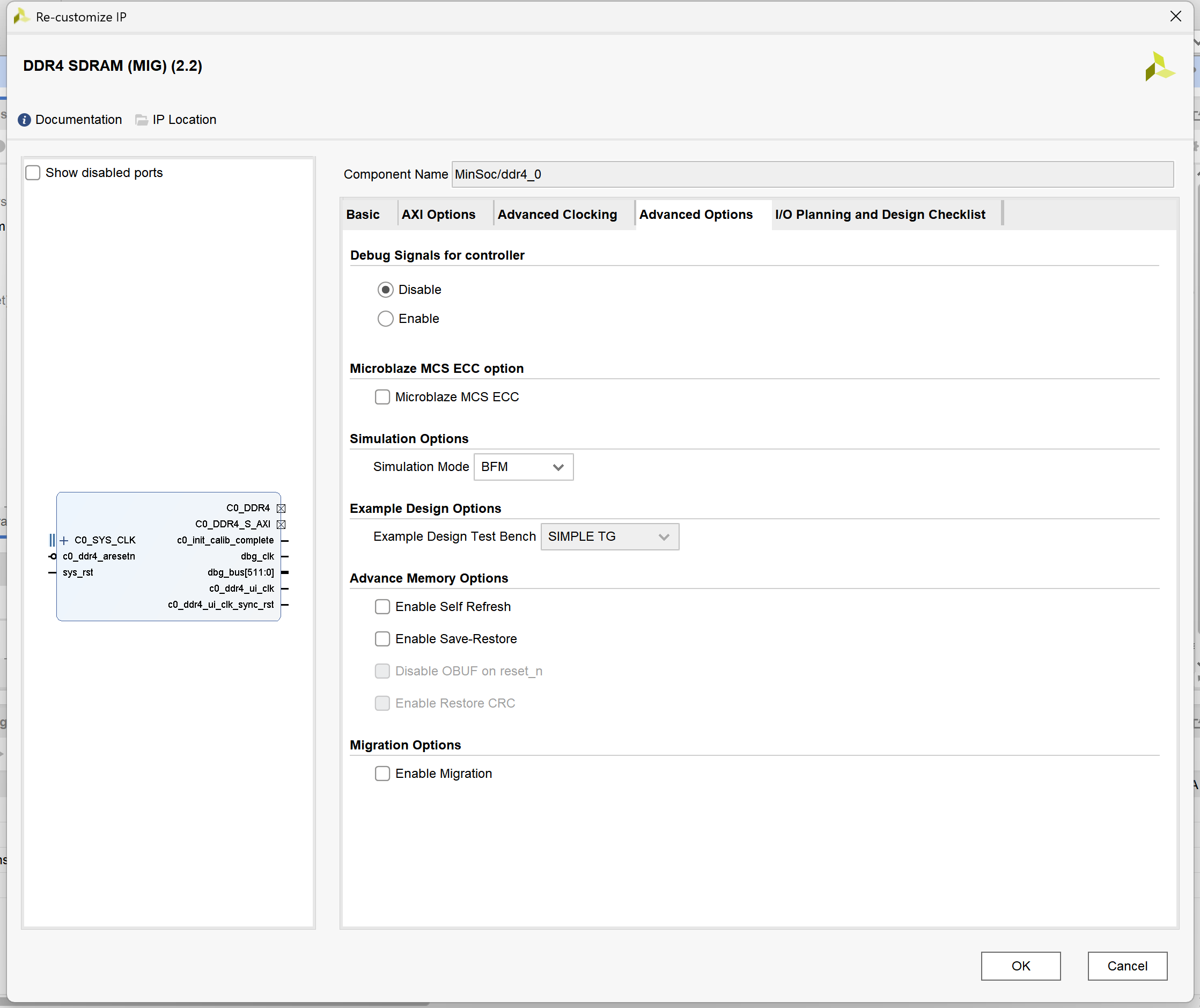Screen dimensions: 1200x1008
Task: Click the IP Location folder icon
Action: point(141,120)
